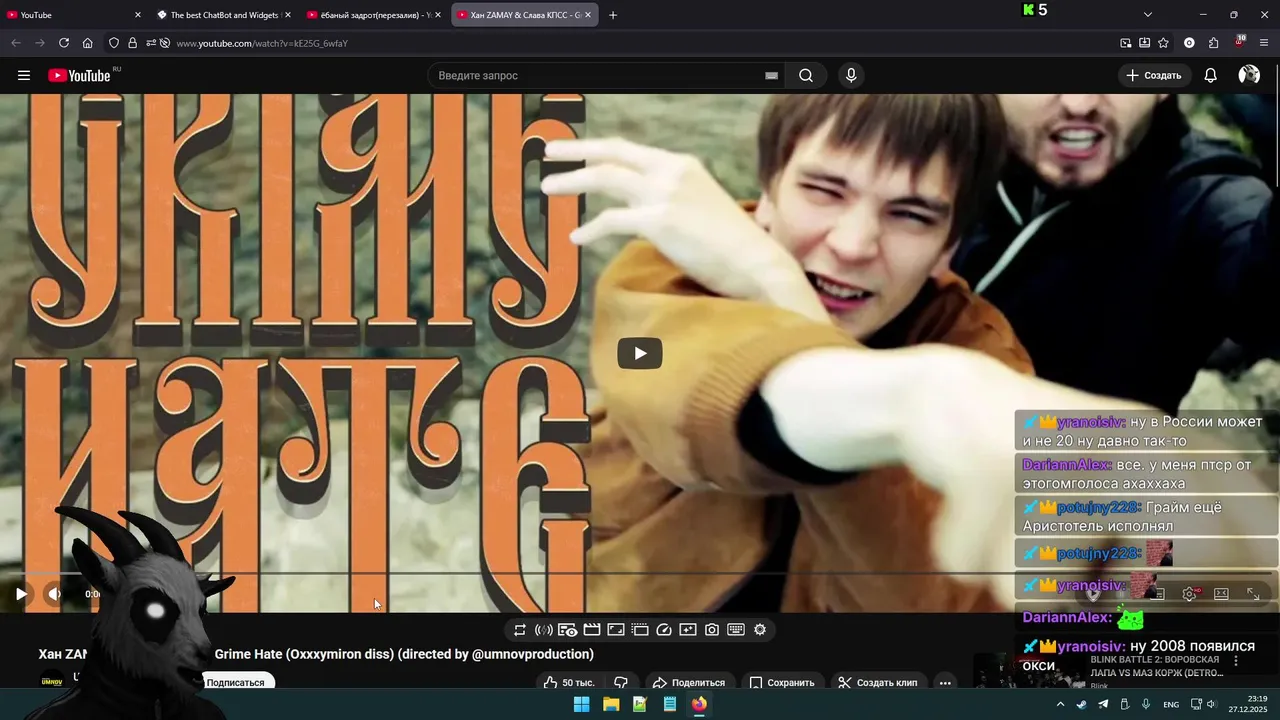The width and height of the screenshot is (1280, 720).
Task: Toggle the cinema clapperboard mode icon
Action: point(592,630)
